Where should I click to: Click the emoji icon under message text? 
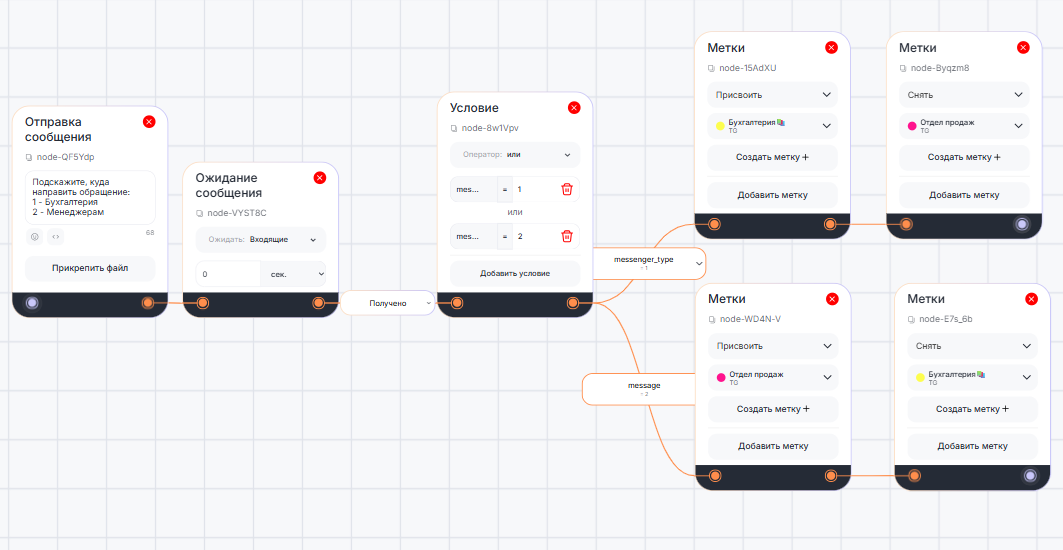[34, 237]
